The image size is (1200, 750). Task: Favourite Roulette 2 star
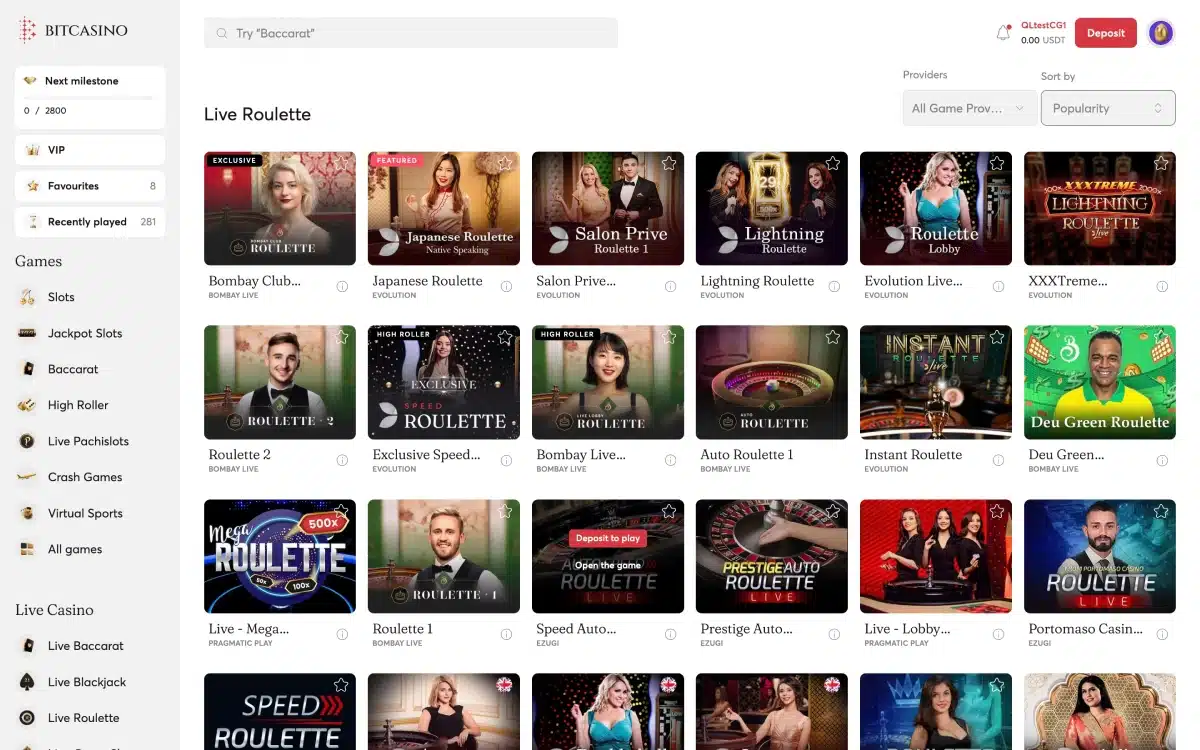(341, 338)
